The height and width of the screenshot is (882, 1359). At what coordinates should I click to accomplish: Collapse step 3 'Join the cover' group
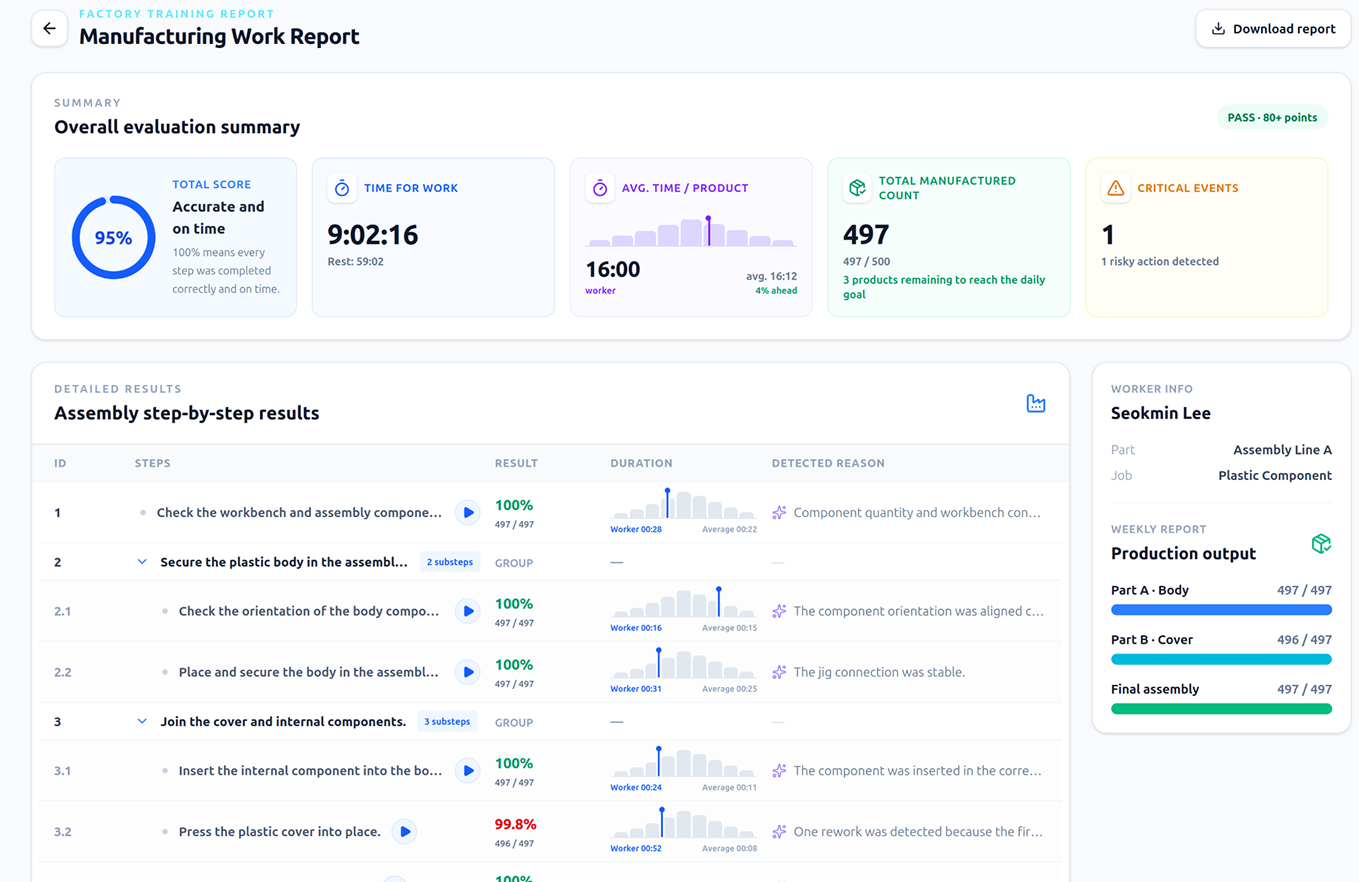[142, 722]
